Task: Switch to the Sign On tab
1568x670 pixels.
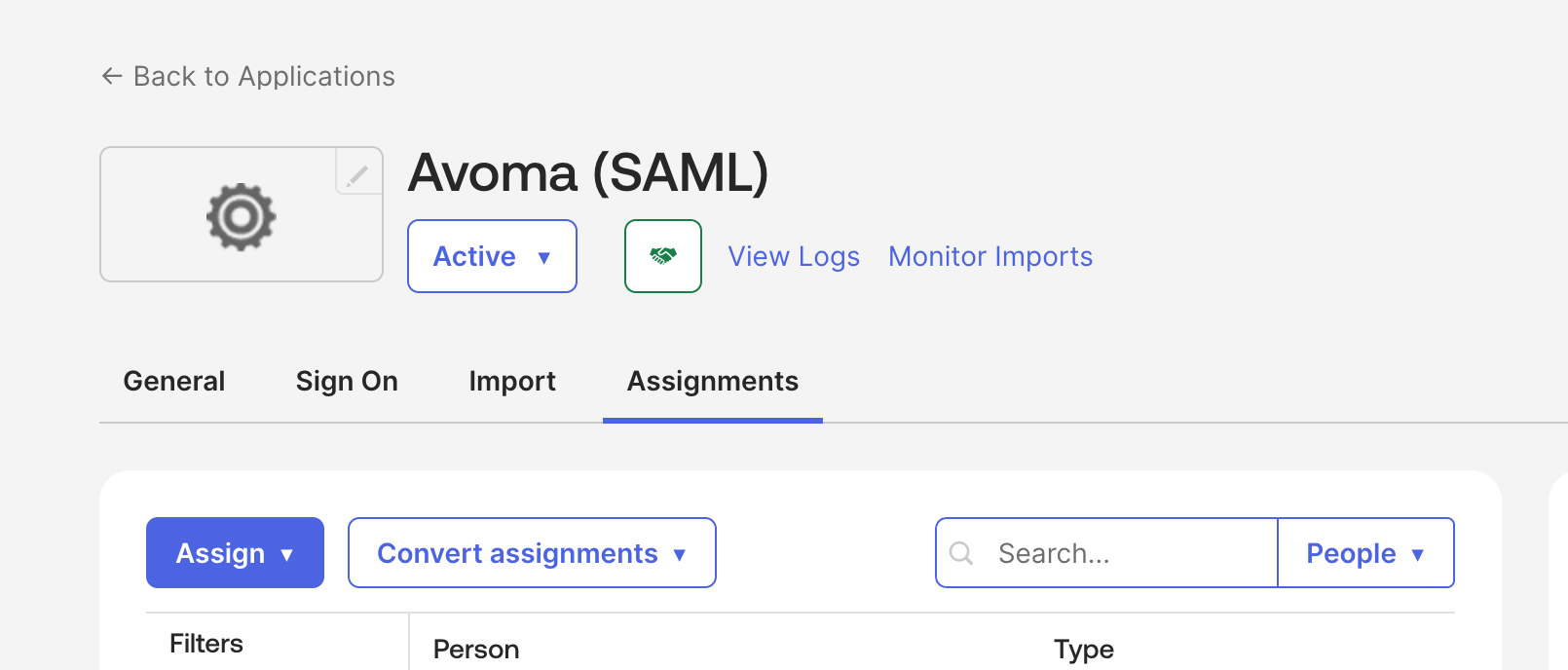Action: coord(347,381)
